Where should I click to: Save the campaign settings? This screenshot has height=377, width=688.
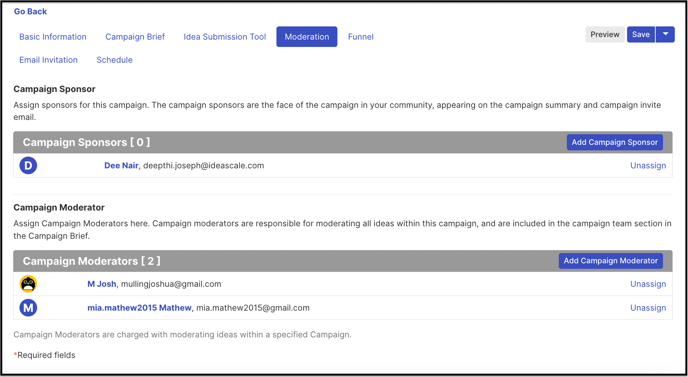(641, 34)
